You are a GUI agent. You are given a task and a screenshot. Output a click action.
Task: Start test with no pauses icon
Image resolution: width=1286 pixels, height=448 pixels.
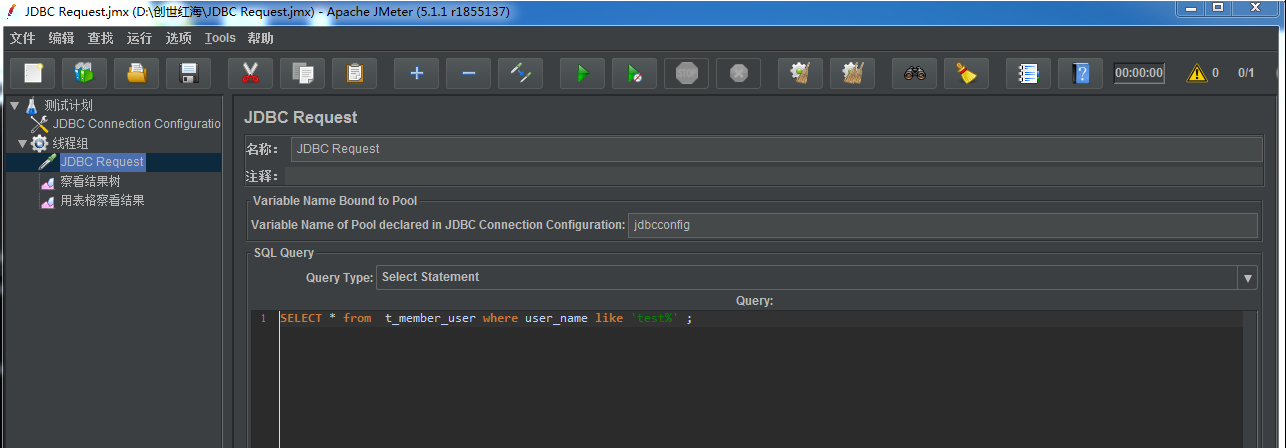[x=634, y=73]
